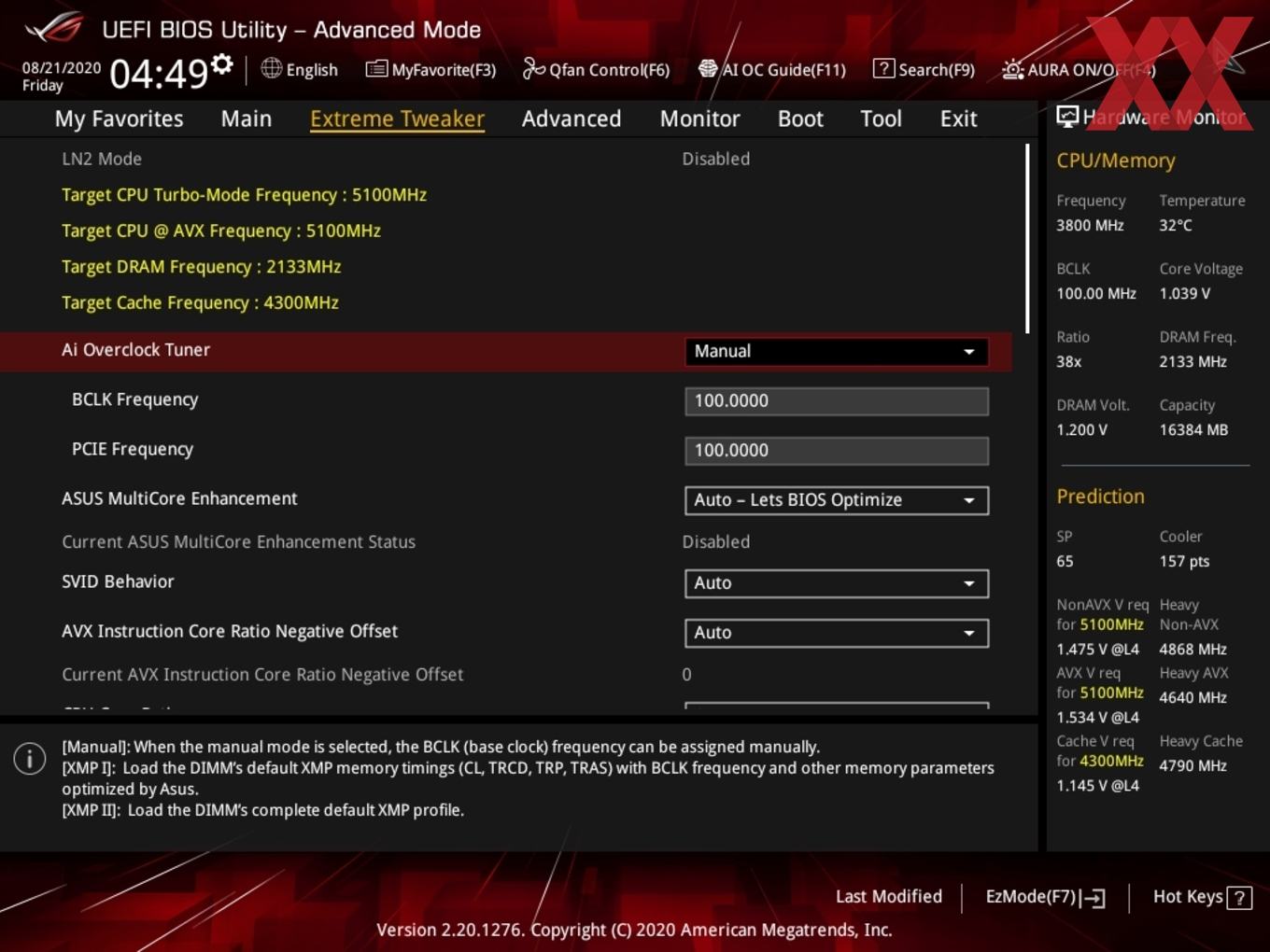The height and width of the screenshot is (952, 1270).
Task: Click the globe language icon
Action: coord(272,68)
